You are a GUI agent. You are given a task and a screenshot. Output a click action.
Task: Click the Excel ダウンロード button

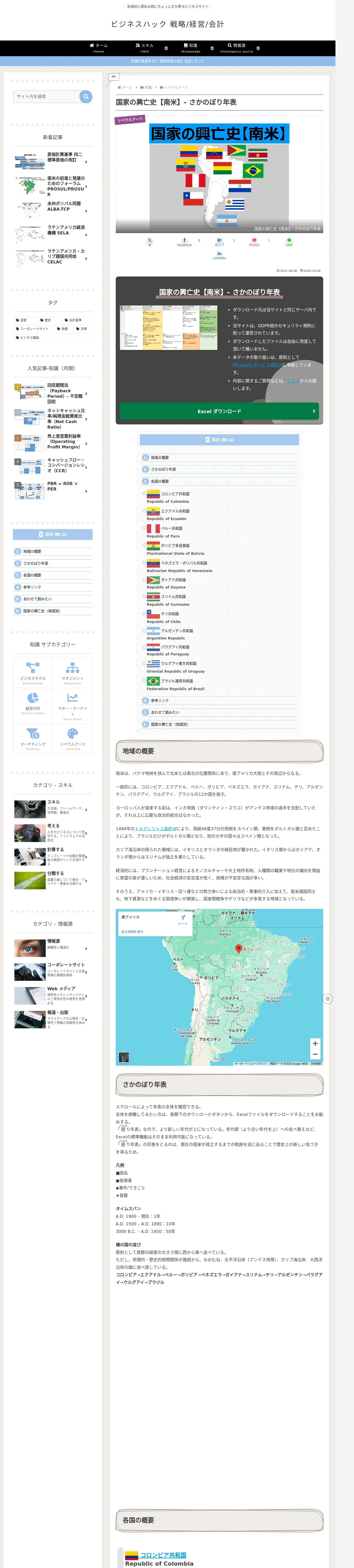click(219, 412)
